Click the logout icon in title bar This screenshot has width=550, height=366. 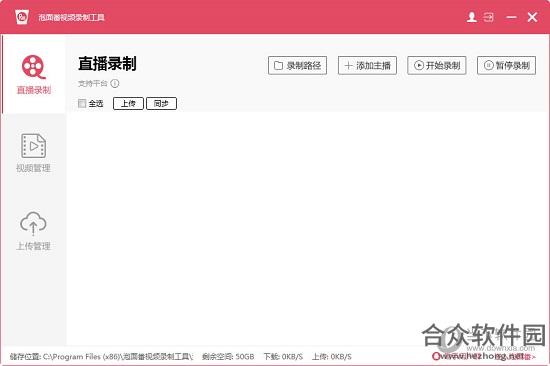489,17
